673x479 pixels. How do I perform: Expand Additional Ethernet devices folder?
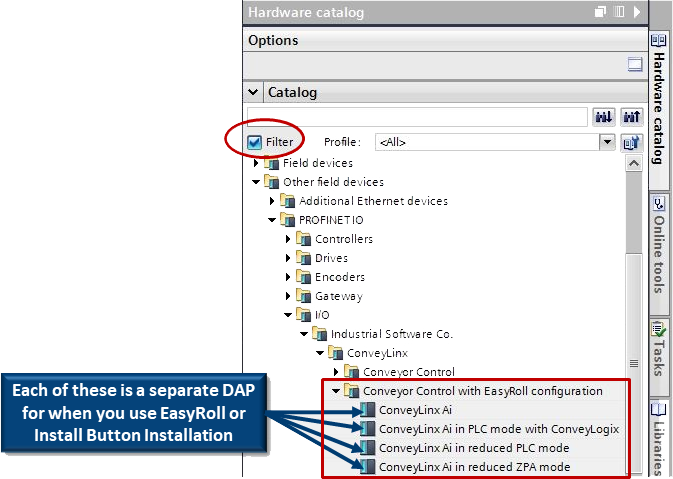point(272,201)
